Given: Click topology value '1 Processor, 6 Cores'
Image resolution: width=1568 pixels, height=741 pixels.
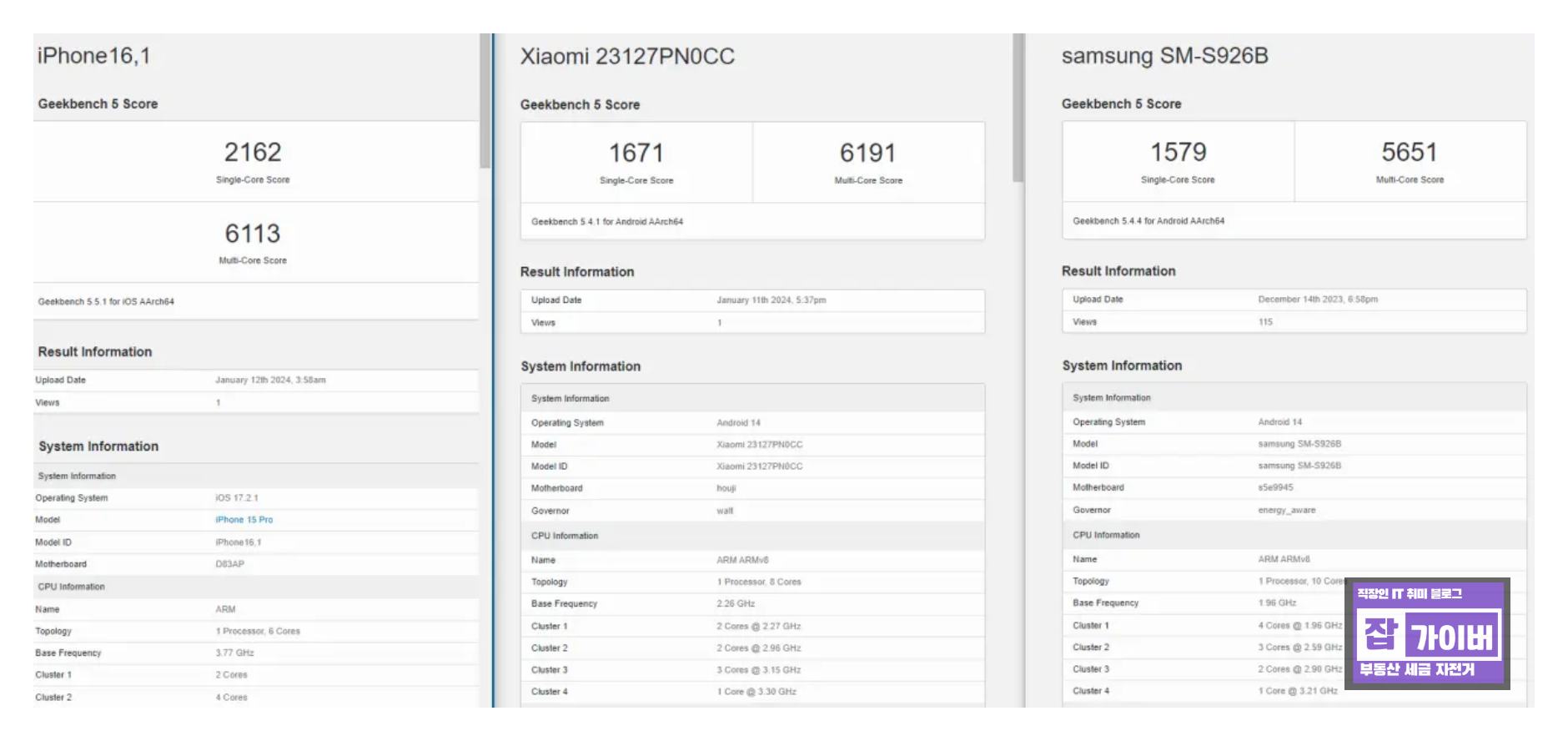Looking at the screenshot, I should click(258, 632).
